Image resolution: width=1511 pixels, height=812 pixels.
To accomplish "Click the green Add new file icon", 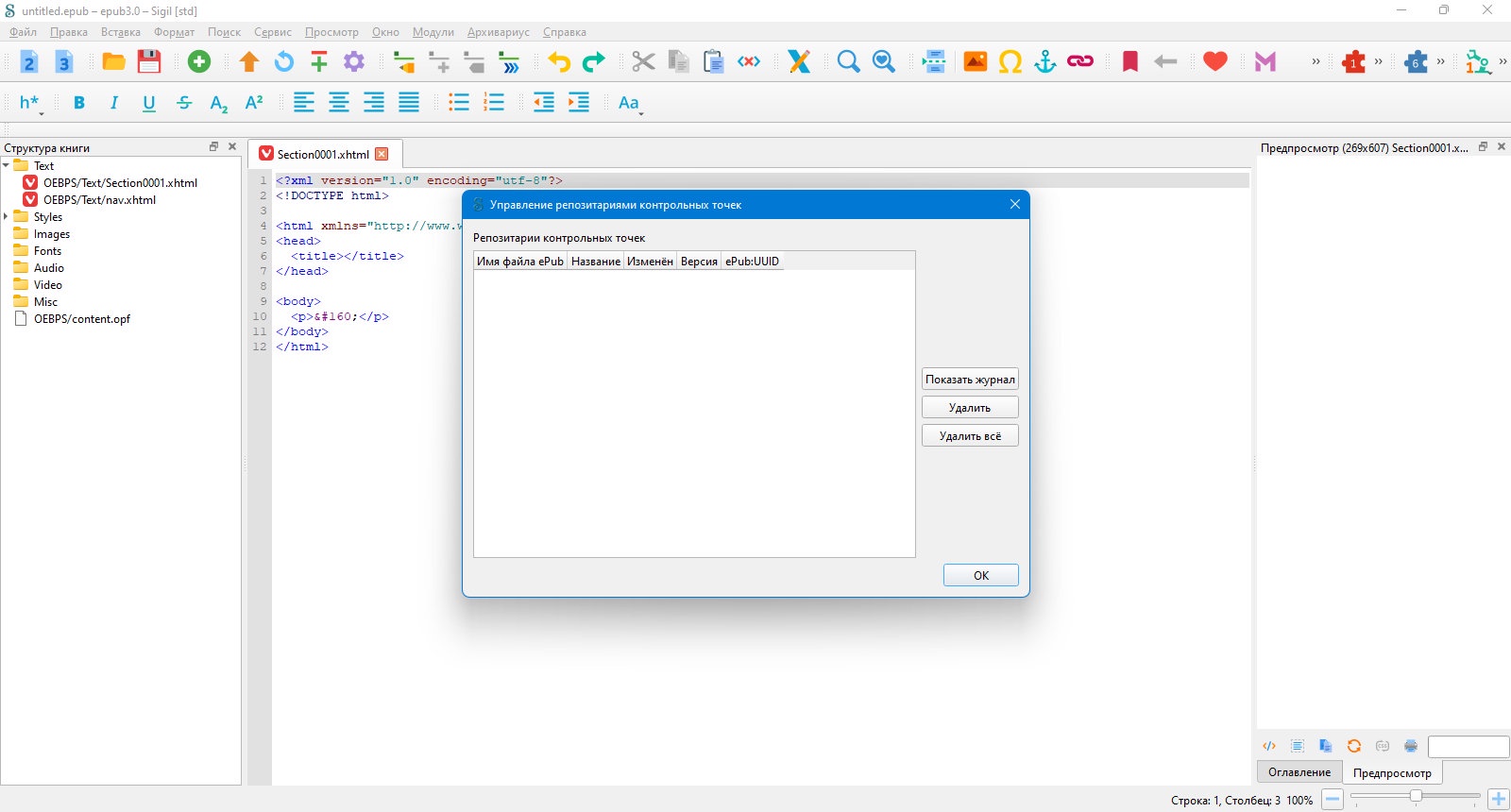I will tap(199, 62).
